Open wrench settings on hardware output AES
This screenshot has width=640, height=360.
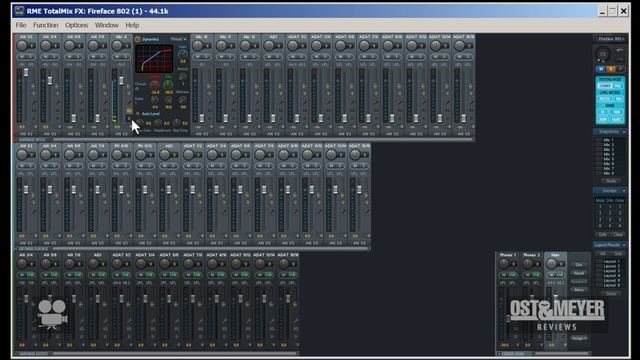pyautogui.click(x=105, y=321)
